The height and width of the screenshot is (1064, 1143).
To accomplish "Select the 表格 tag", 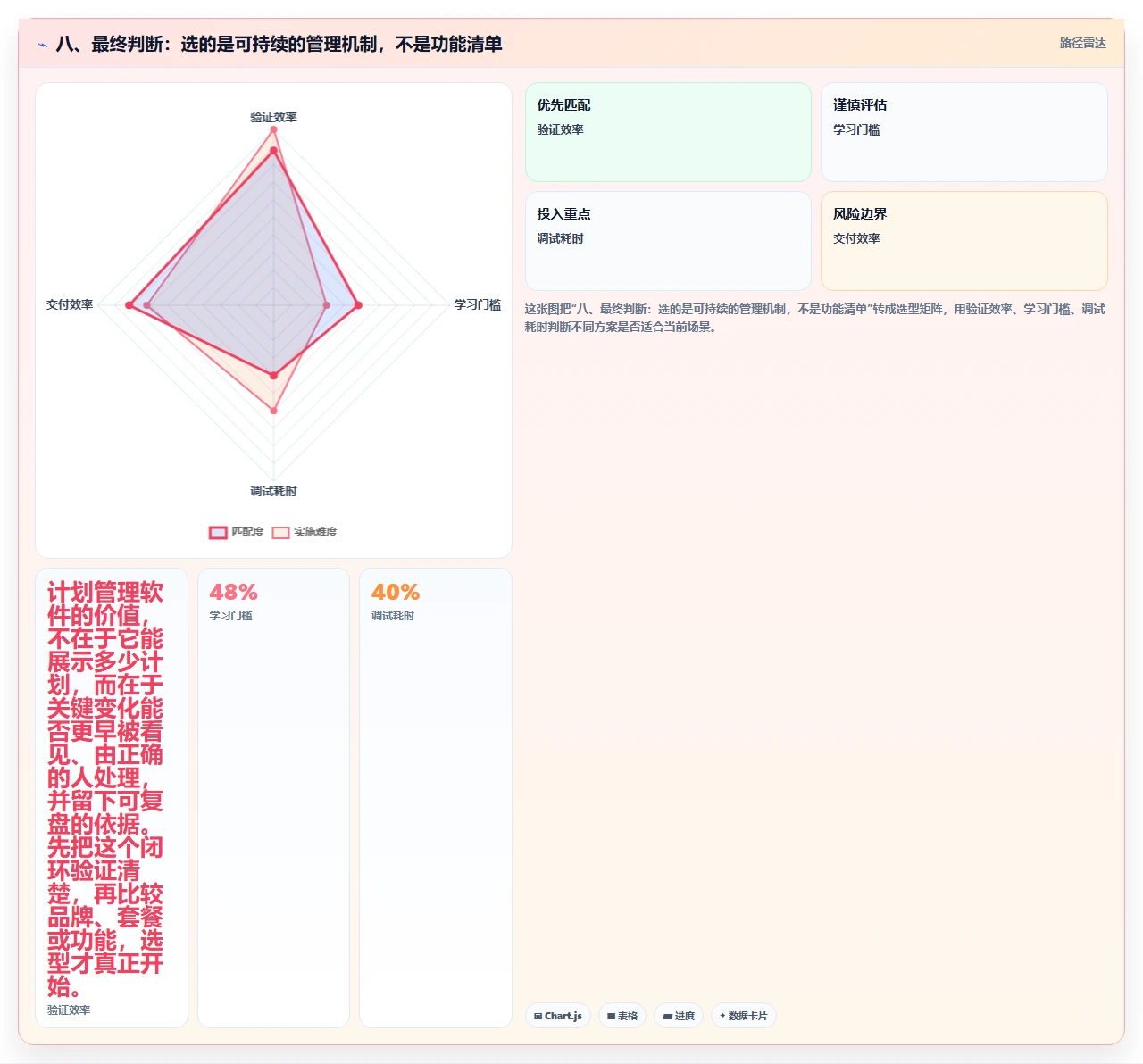I will [622, 1016].
